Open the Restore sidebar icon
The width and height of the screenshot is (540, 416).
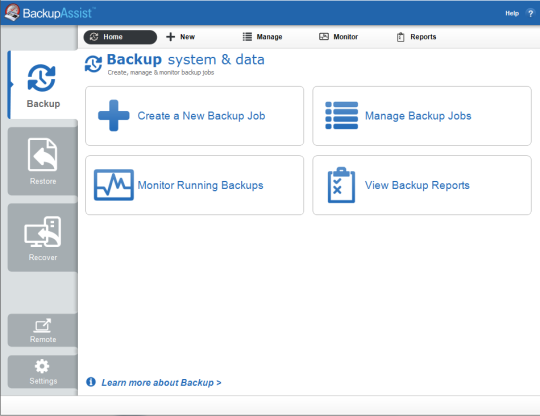[43, 155]
